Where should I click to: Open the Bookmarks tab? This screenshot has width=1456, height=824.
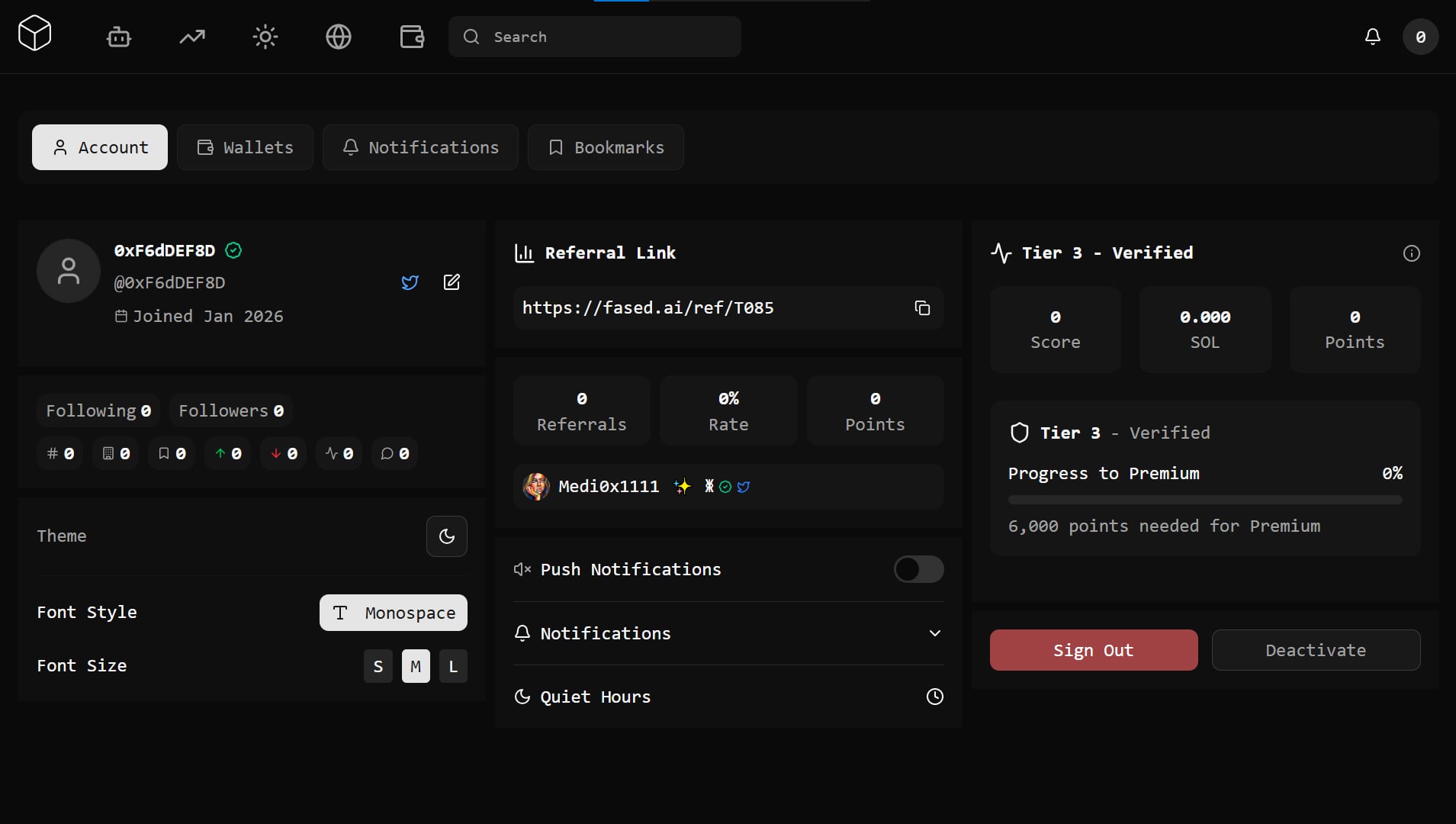[x=606, y=147]
